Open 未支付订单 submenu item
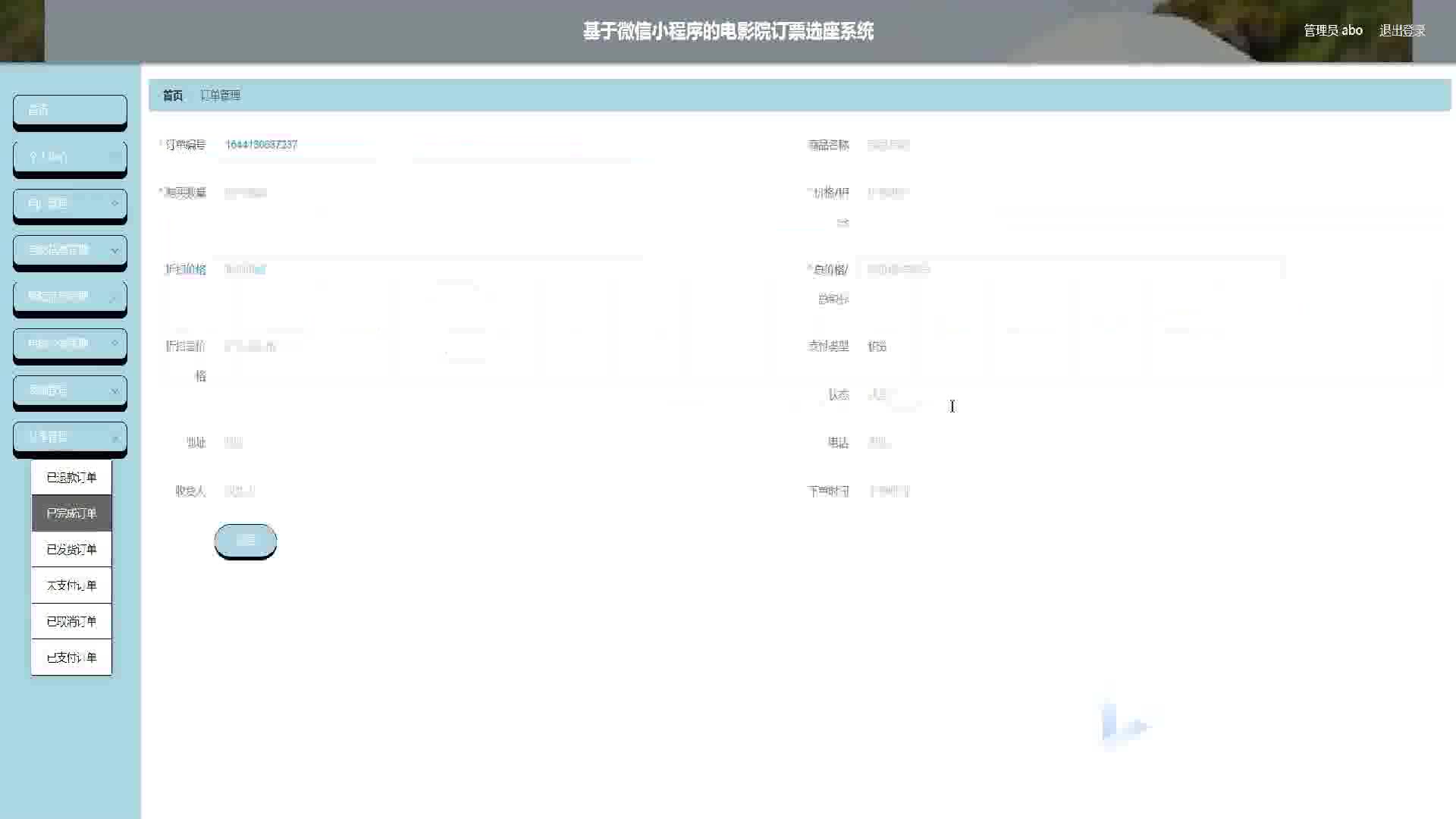Viewport: 1456px width, 819px height. 71,585
